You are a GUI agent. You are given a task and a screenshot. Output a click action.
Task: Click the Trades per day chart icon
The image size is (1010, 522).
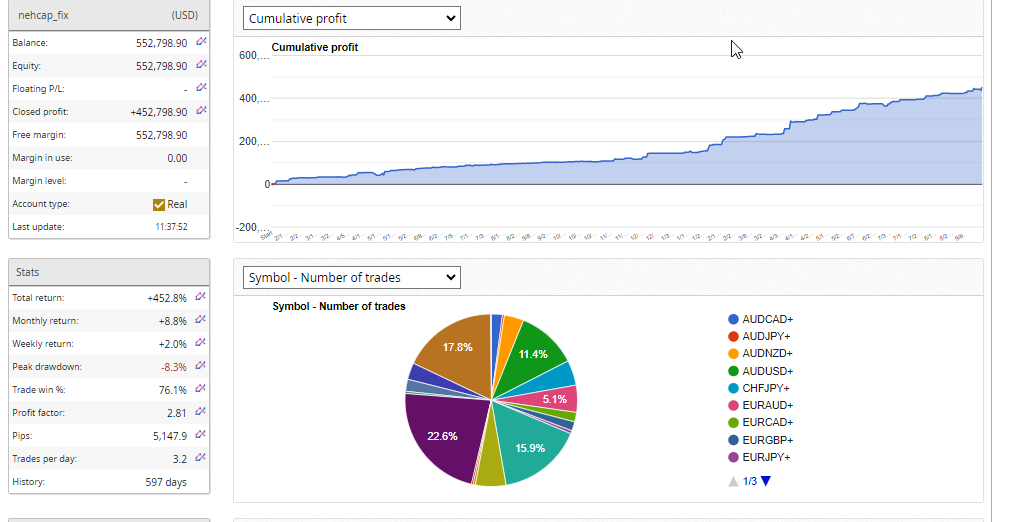click(x=201, y=457)
